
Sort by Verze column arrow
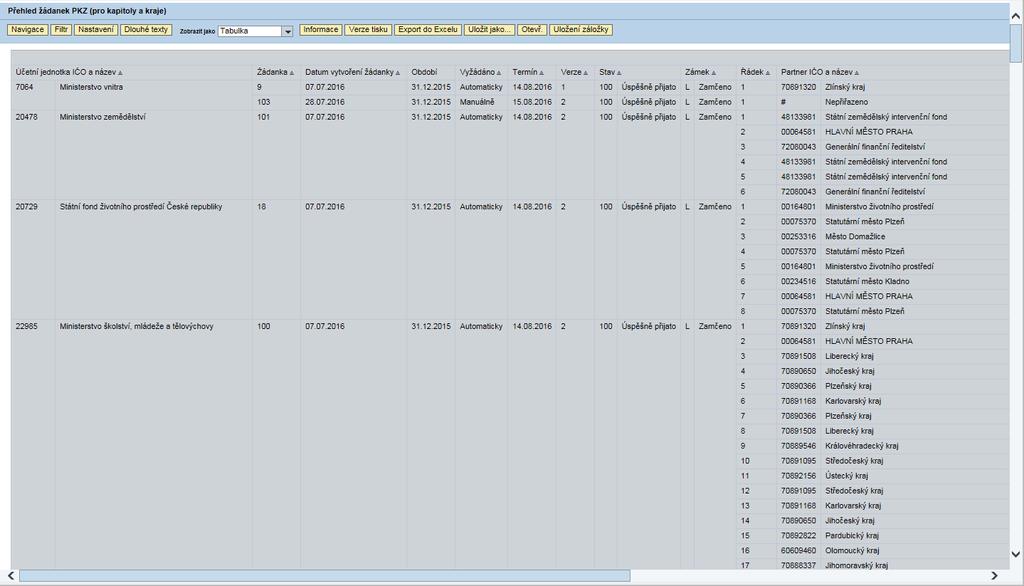[586, 73]
